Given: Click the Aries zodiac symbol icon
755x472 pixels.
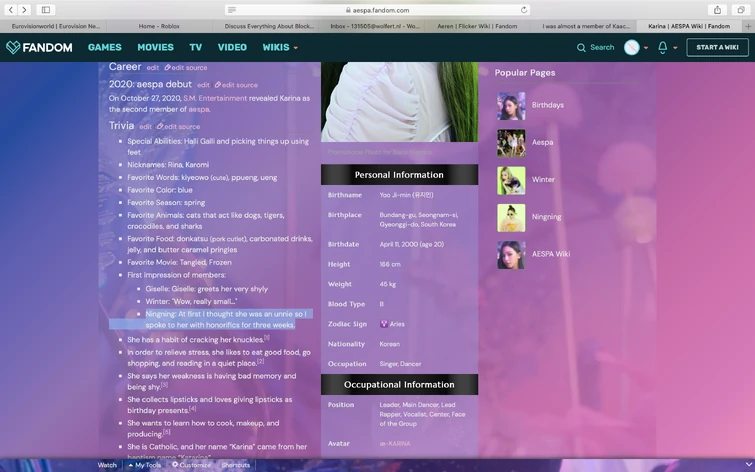Looking at the screenshot, I should [x=384, y=324].
